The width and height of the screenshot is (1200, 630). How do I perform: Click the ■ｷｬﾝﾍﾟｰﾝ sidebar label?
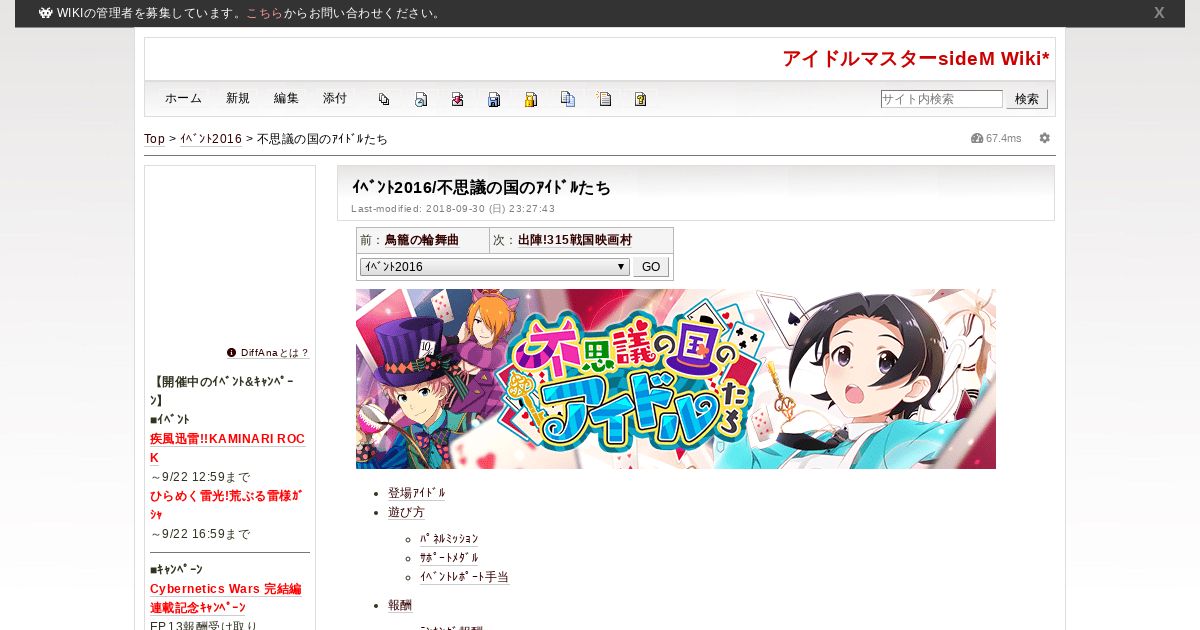tap(176, 569)
